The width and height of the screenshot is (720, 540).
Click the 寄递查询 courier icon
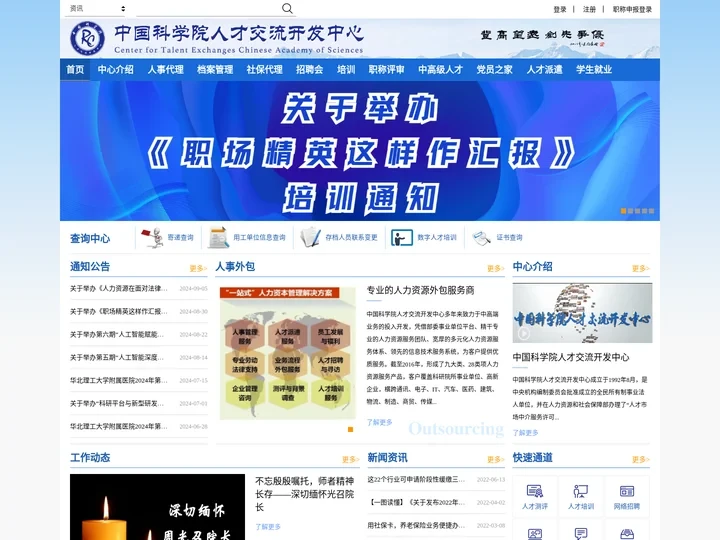coord(152,237)
